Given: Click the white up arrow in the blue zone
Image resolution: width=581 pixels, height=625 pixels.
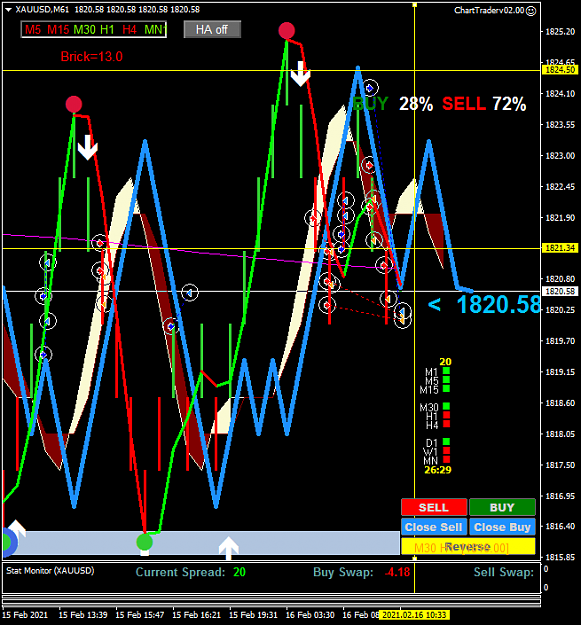Looking at the screenshot, I should (228, 547).
